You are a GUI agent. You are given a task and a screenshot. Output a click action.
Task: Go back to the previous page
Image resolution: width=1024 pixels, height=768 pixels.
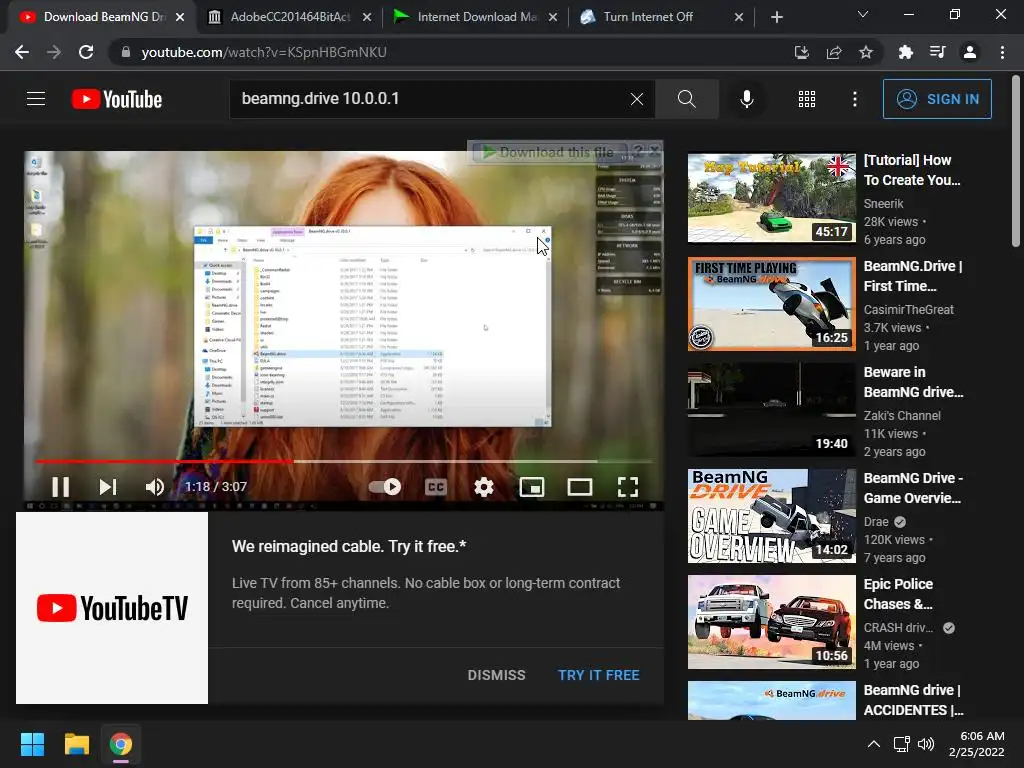tap(22, 52)
